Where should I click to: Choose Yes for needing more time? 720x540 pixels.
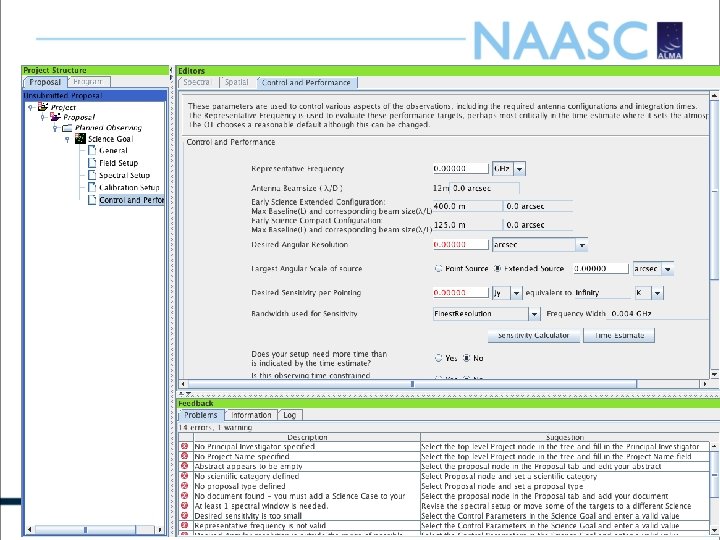point(439,358)
